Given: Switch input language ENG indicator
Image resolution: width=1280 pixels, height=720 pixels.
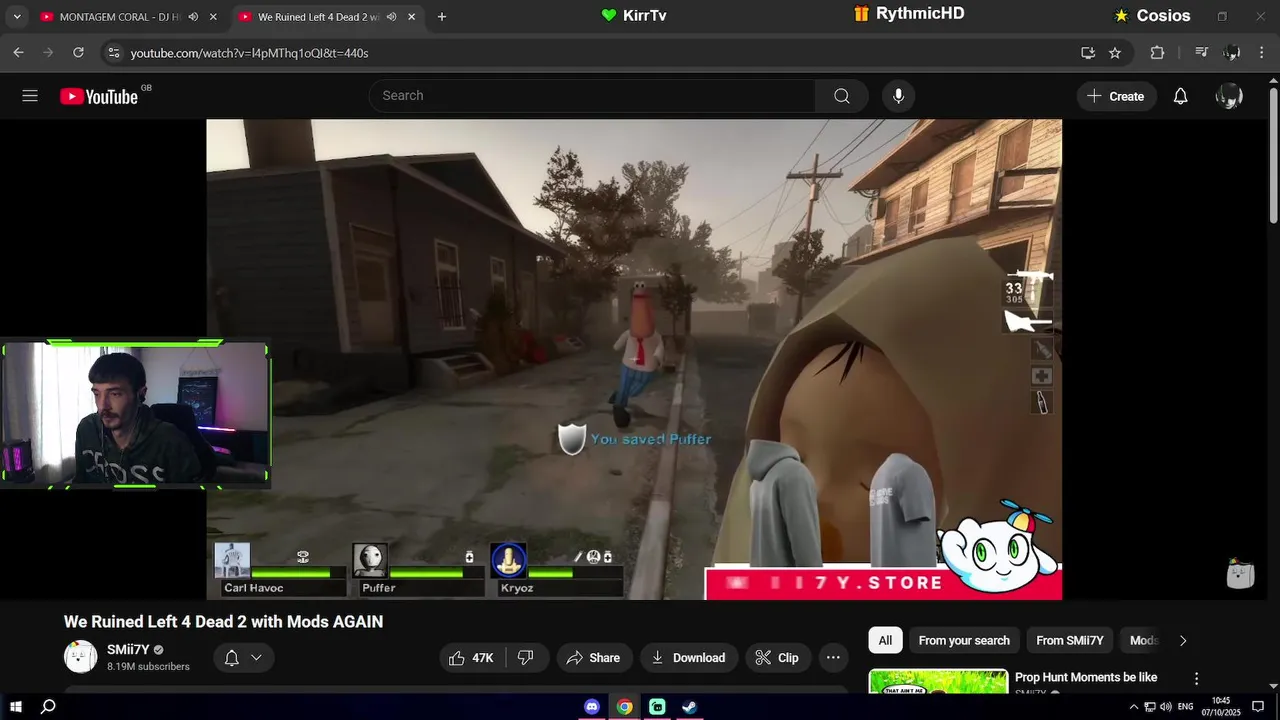Looking at the screenshot, I should pos(1186,706).
